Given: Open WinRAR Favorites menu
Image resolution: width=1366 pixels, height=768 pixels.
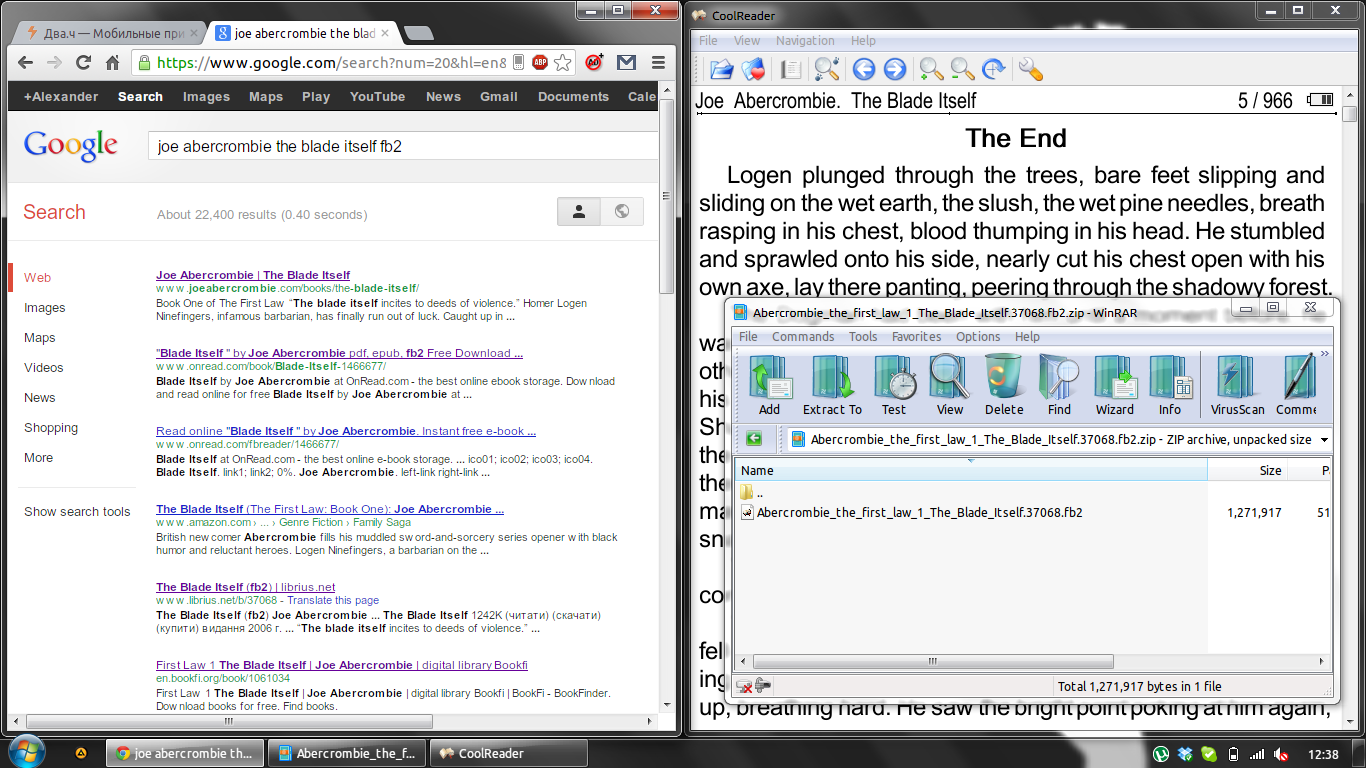Looking at the screenshot, I should [916, 337].
